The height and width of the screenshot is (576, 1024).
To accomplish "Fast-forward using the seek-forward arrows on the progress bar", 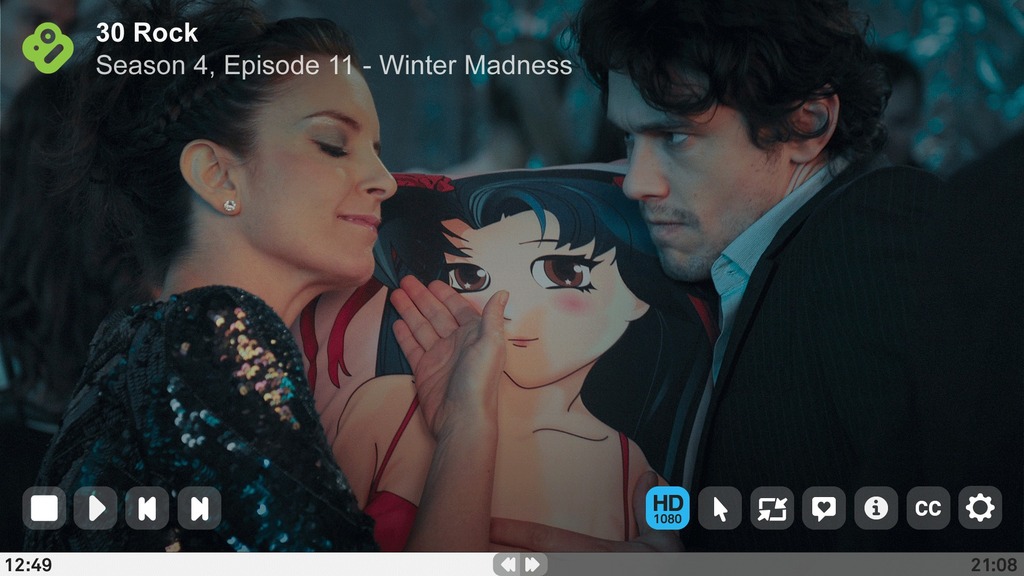I will (533, 564).
